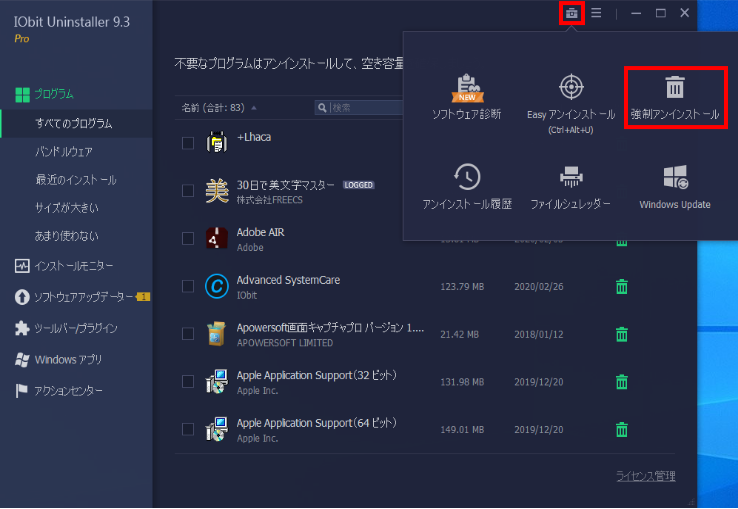Open ソフトウェアアップデーター section
738x509 pixels.
(x=75, y=297)
